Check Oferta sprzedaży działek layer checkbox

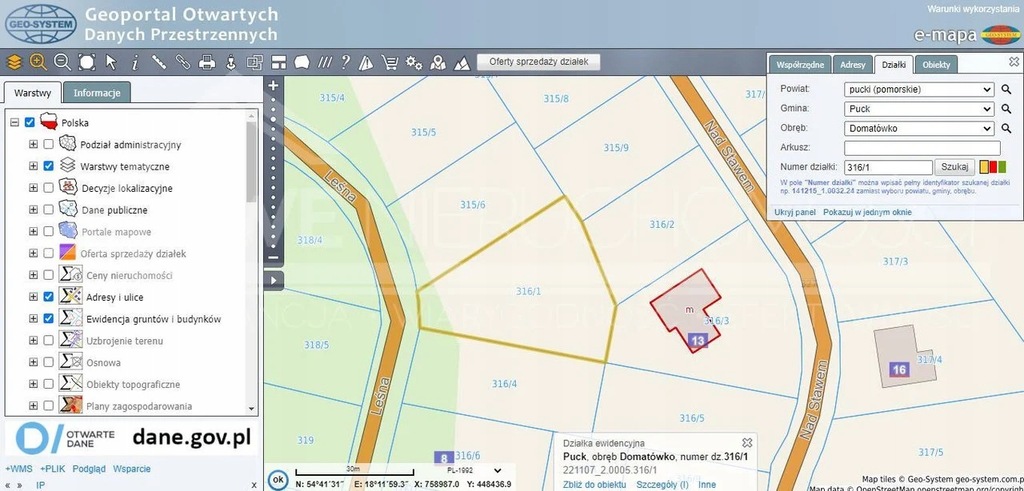coord(48,253)
